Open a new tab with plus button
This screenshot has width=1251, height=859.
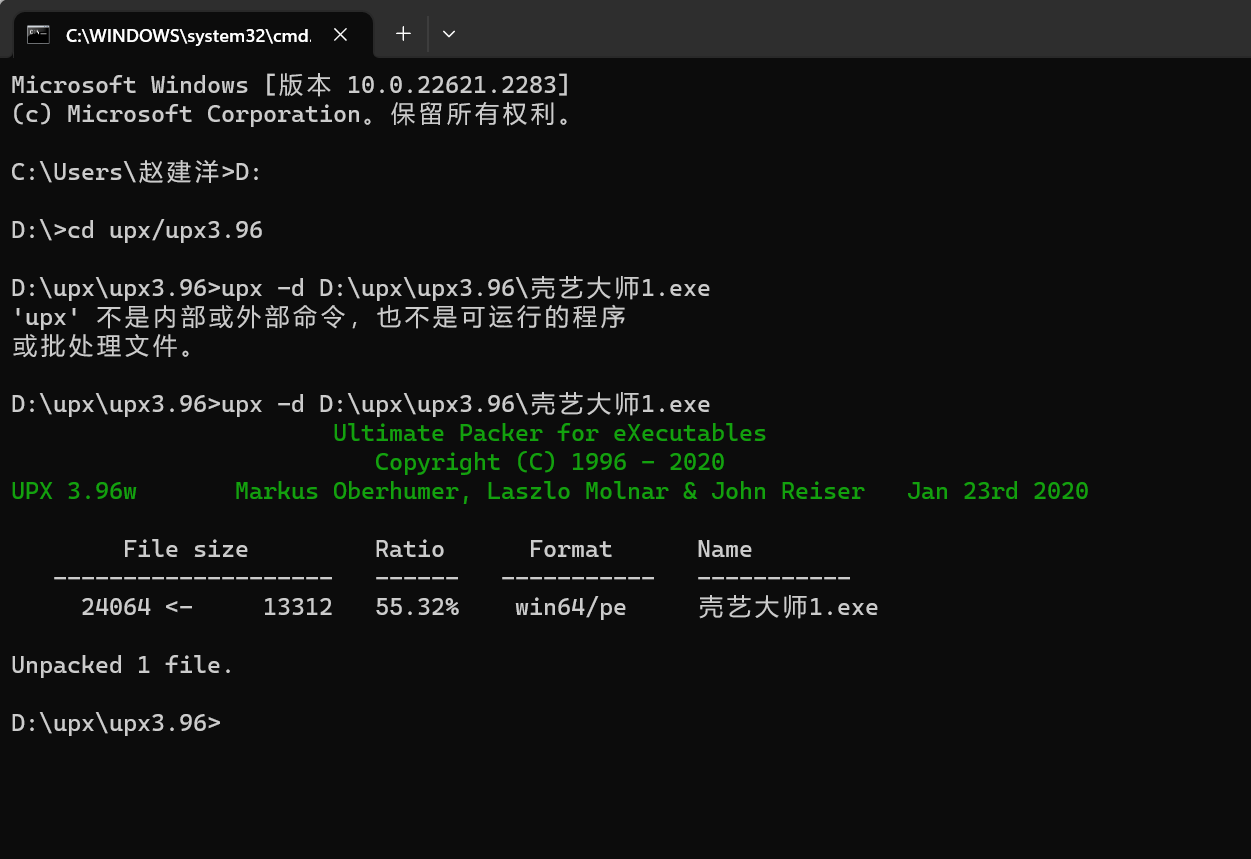[x=403, y=34]
